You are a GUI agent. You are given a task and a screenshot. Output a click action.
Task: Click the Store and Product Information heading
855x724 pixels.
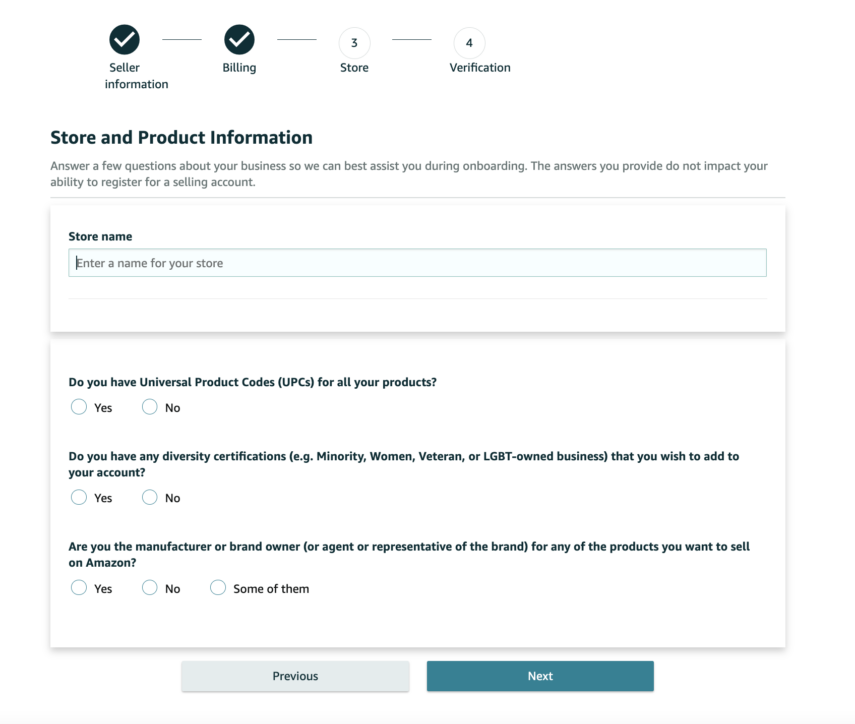(182, 137)
